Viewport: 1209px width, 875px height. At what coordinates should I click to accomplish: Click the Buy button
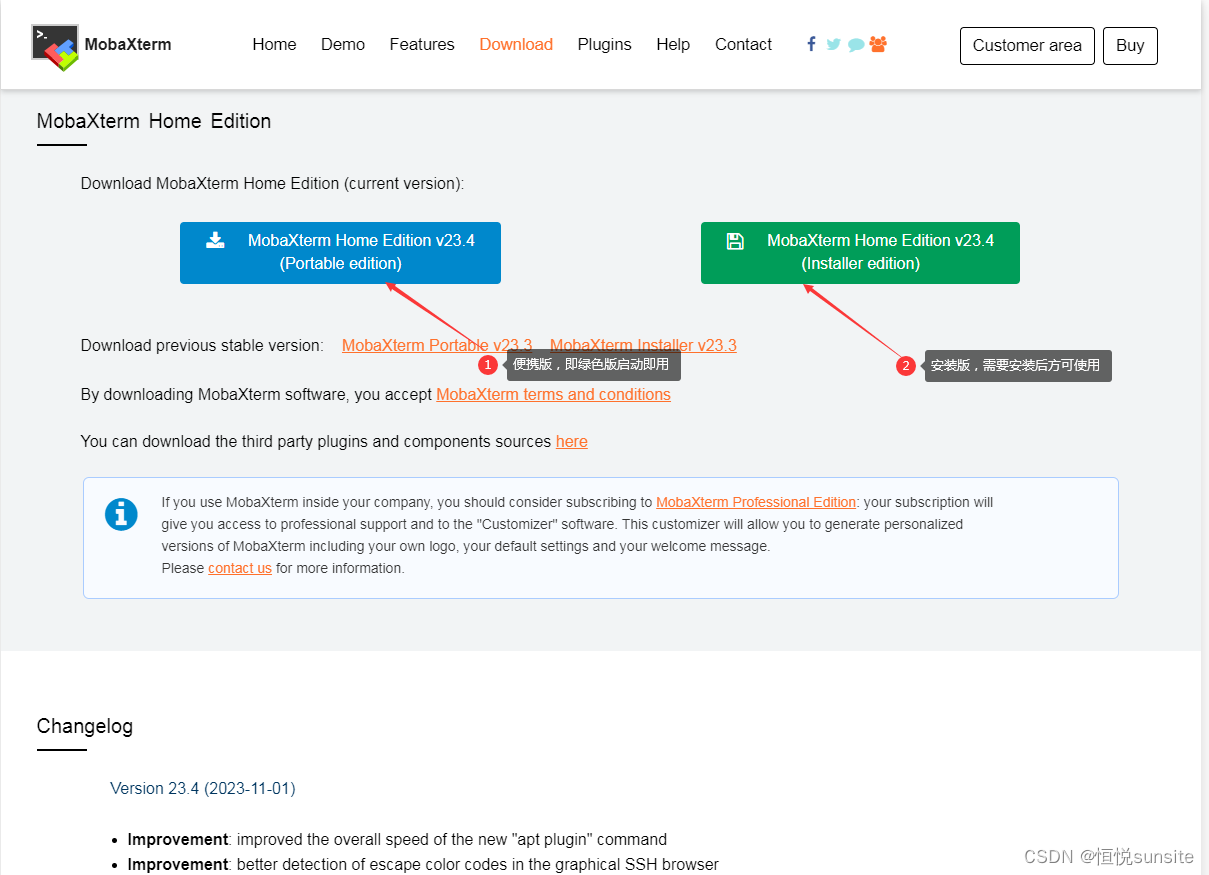click(1130, 46)
